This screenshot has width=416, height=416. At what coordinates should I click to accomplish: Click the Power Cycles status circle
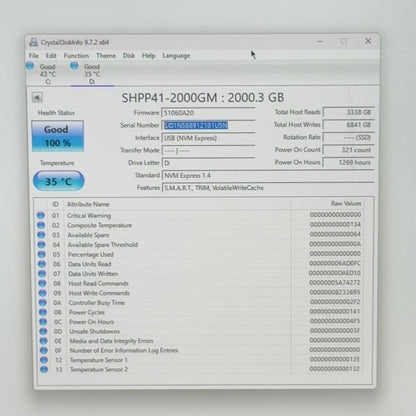pyautogui.click(x=43, y=312)
